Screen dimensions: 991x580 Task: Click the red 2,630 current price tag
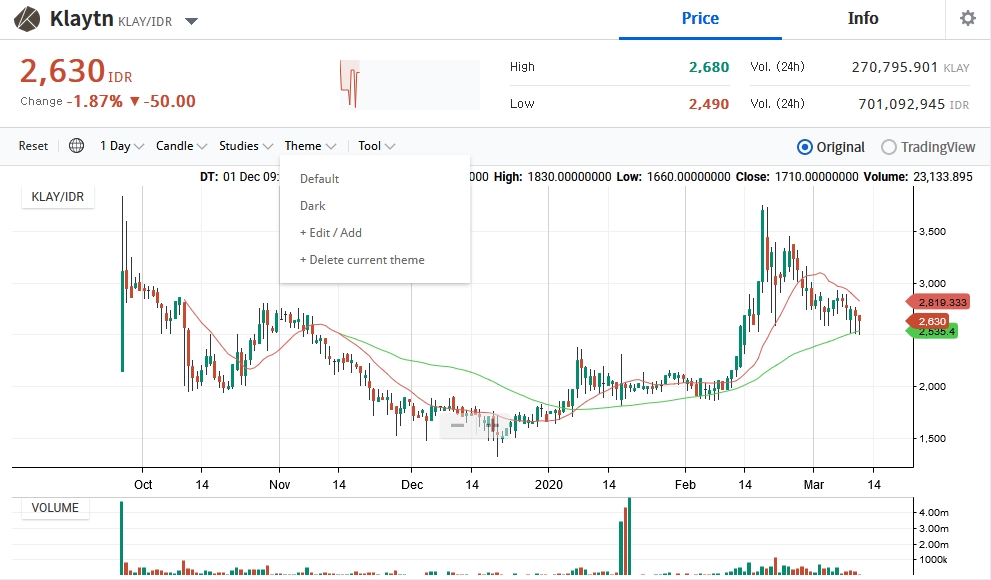[928, 322]
